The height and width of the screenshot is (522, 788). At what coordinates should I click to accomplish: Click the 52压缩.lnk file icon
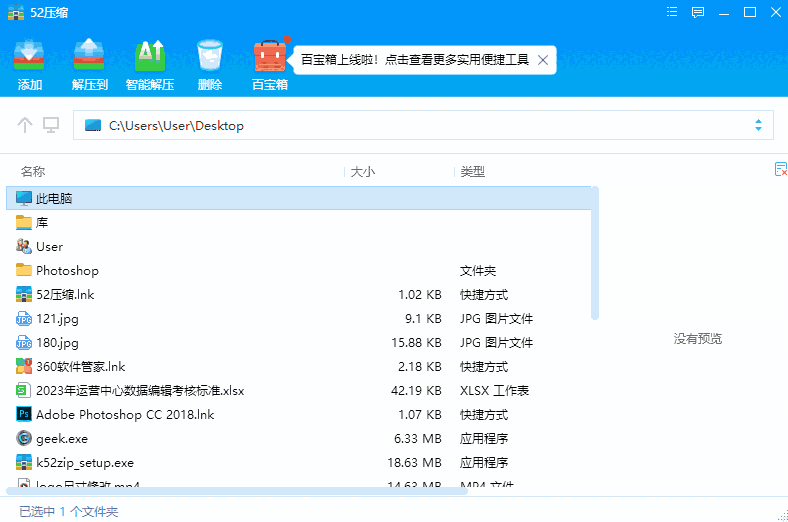[24, 294]
